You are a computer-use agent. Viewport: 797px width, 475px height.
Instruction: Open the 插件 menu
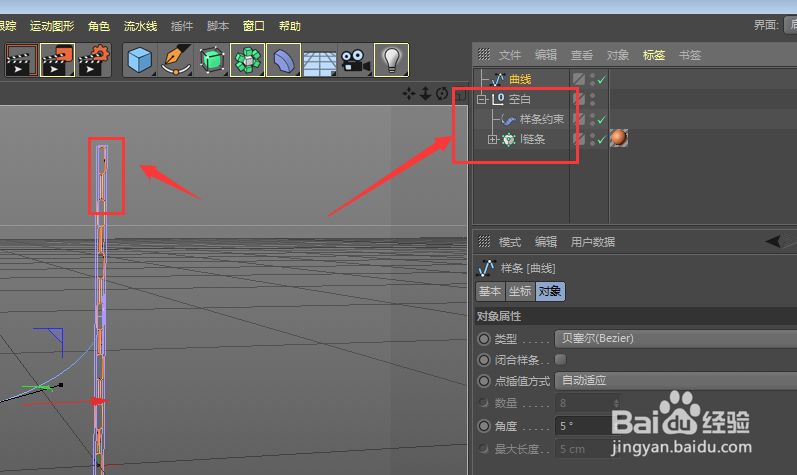(x=181, y=26)
